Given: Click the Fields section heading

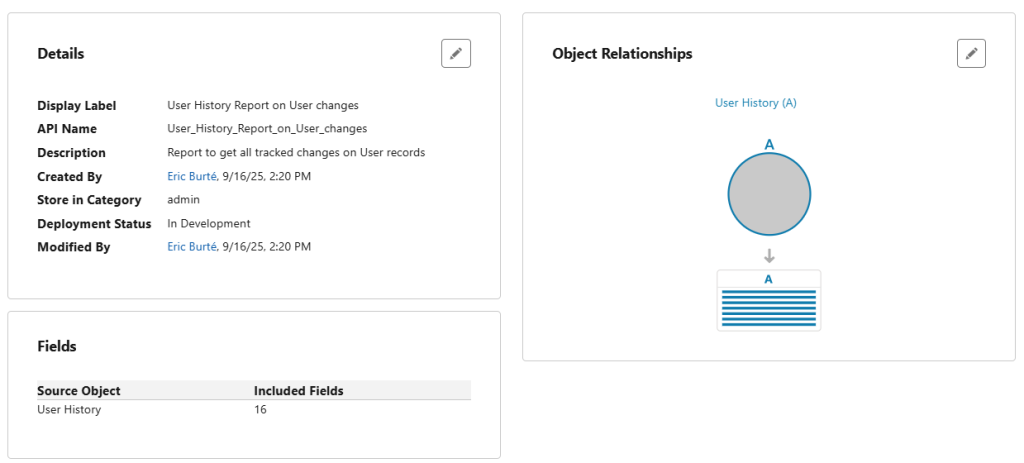Looking at the screenshot, I should pos(57,347).
